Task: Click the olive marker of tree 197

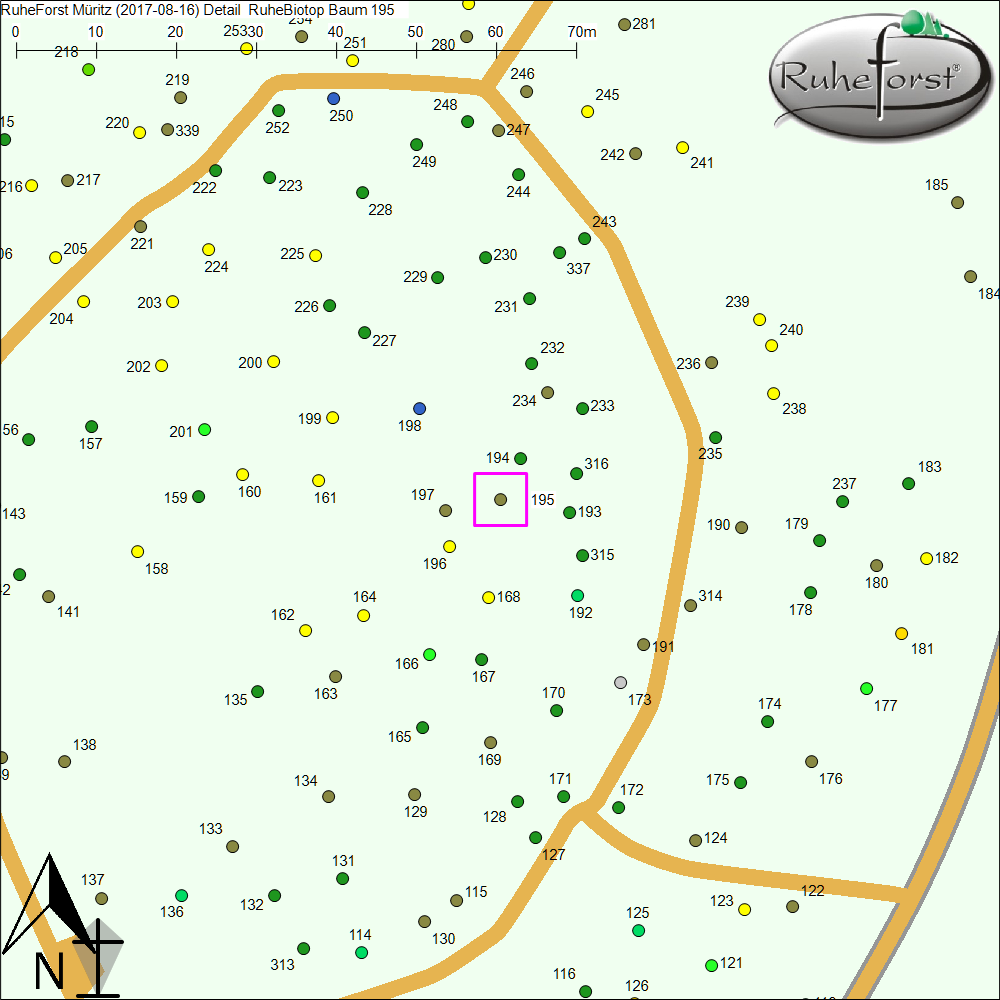Action: (446, 511)
